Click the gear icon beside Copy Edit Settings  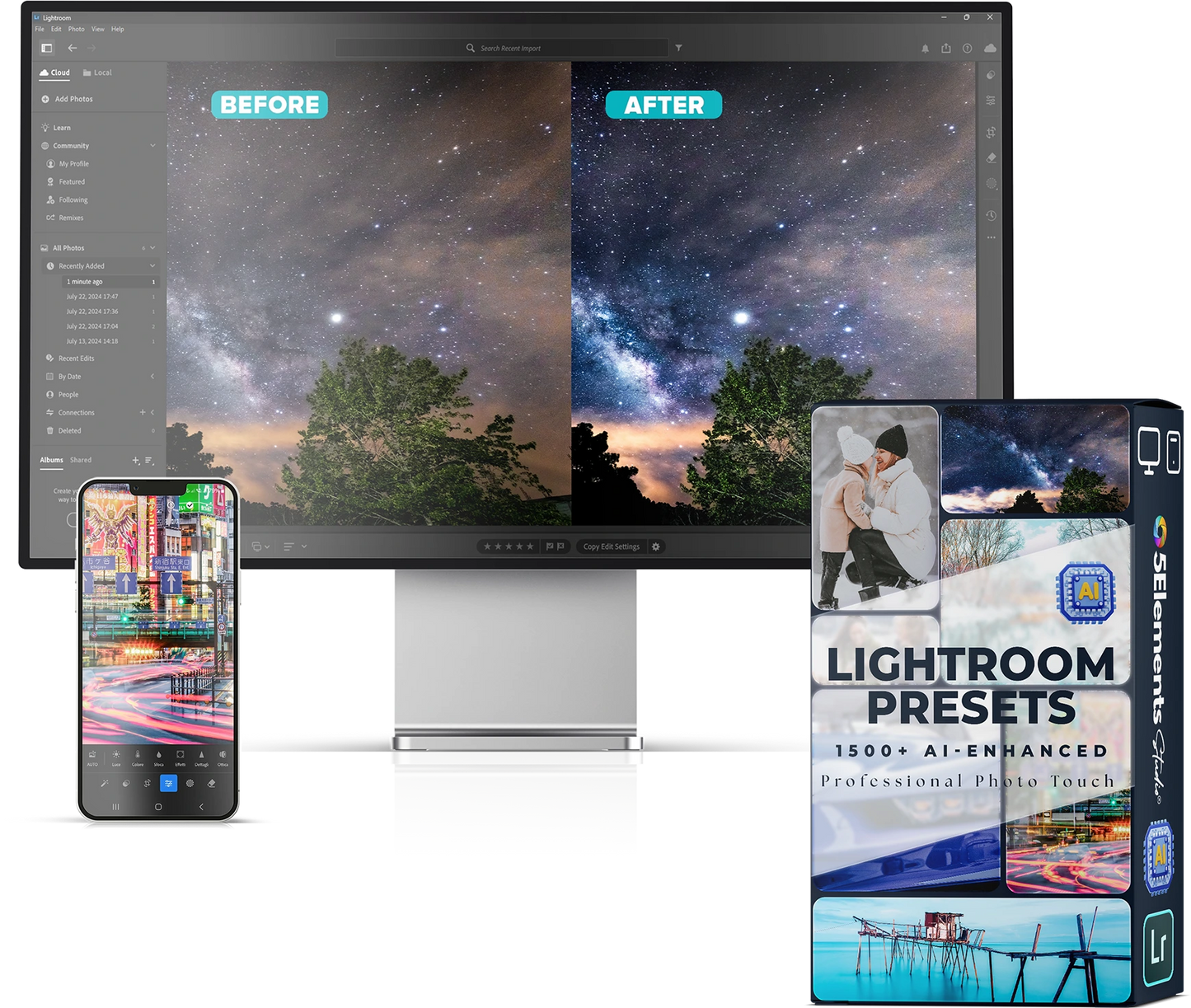click(x=656, y=546)
